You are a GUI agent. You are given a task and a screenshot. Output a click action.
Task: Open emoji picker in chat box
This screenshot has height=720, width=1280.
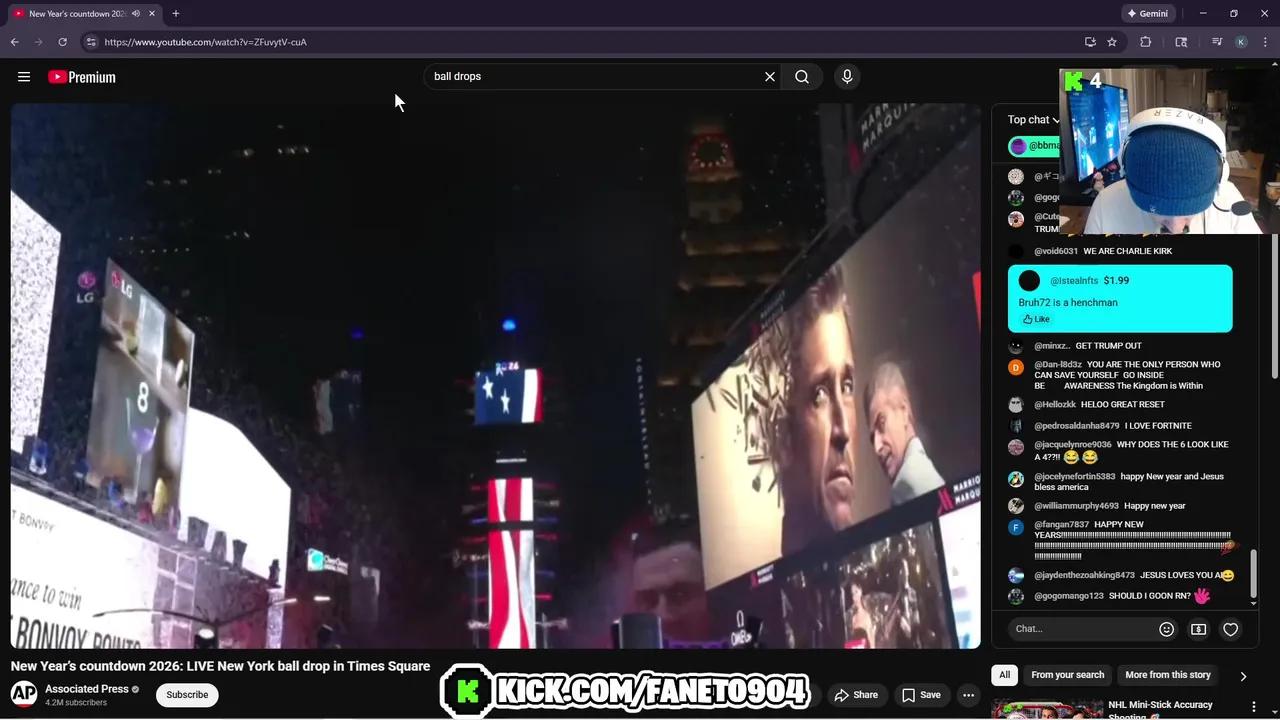pyautogui.click(x=1166, y=629)
